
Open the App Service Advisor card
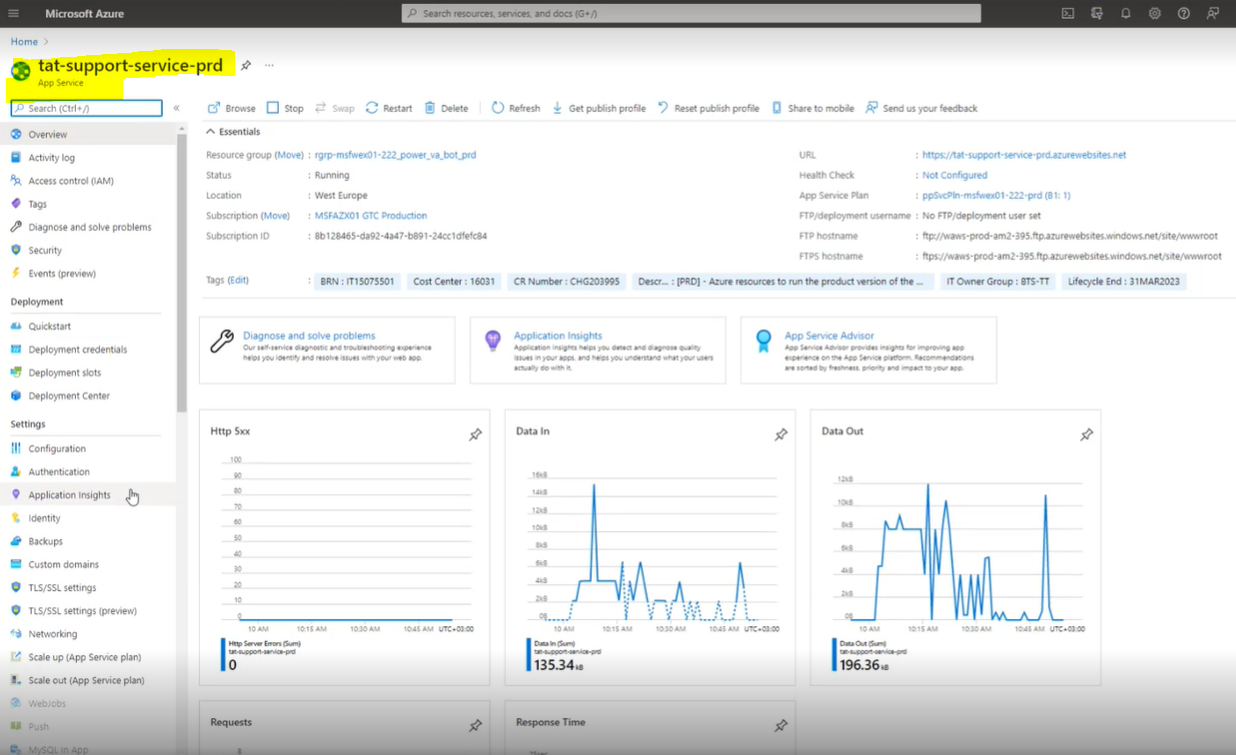(868, 350)
